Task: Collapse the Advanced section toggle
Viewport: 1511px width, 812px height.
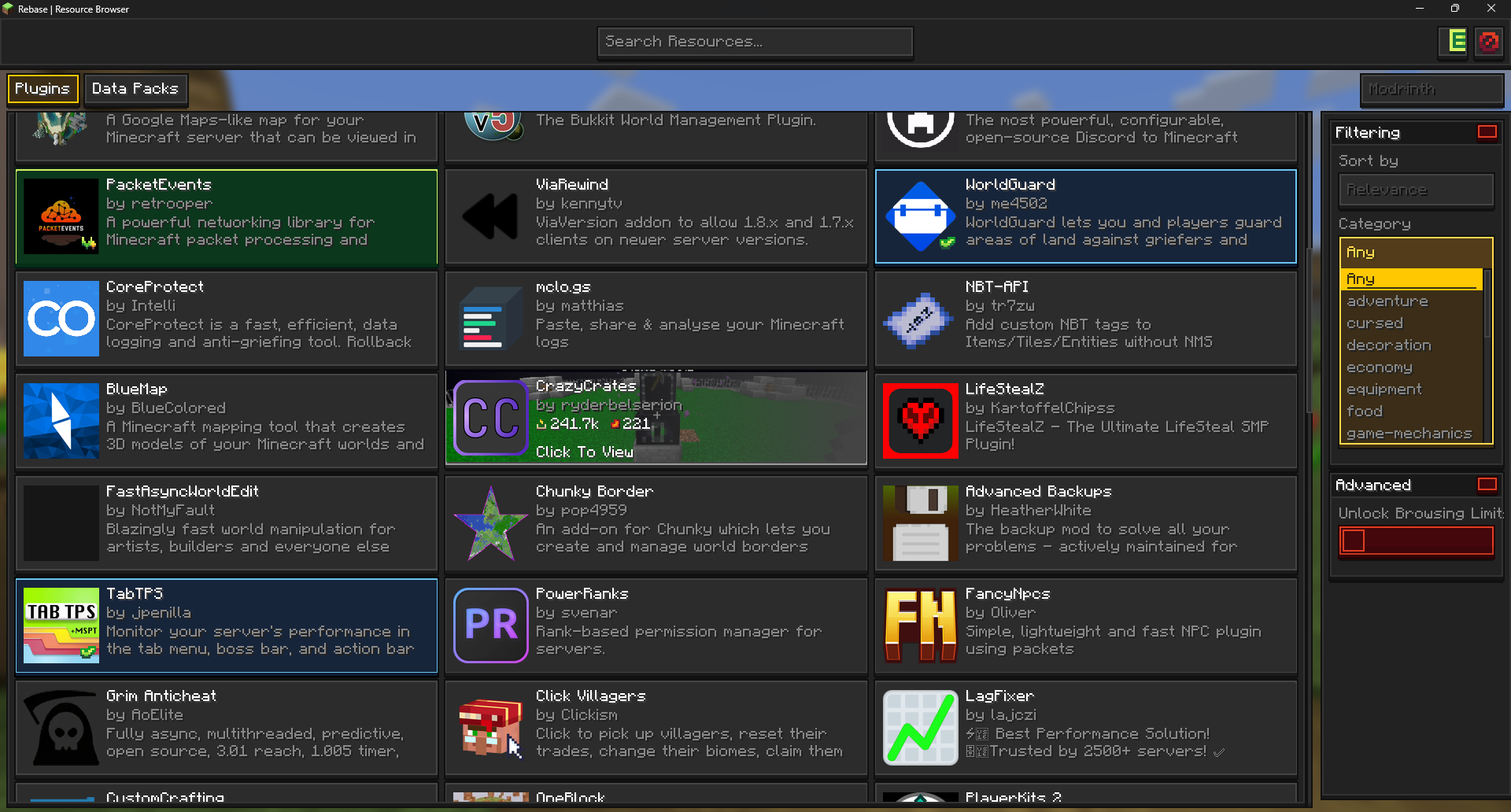Action: coord(1487,485)
